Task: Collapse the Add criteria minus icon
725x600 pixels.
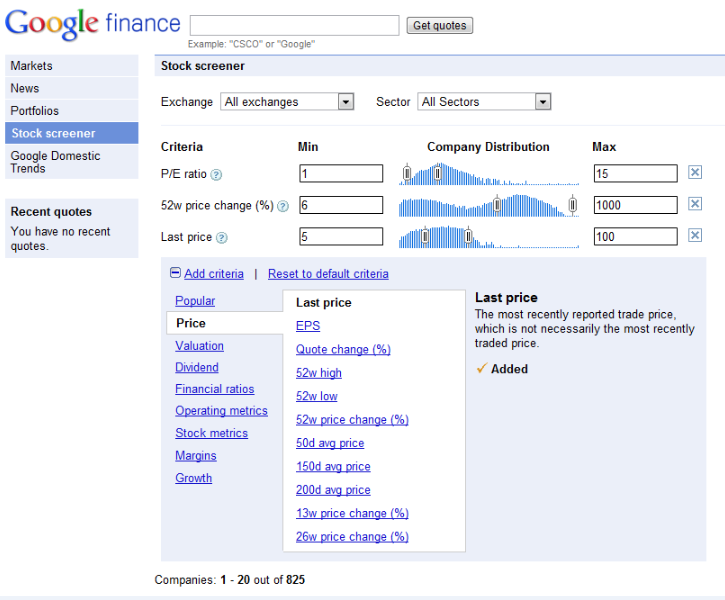Action: point(175,273)
